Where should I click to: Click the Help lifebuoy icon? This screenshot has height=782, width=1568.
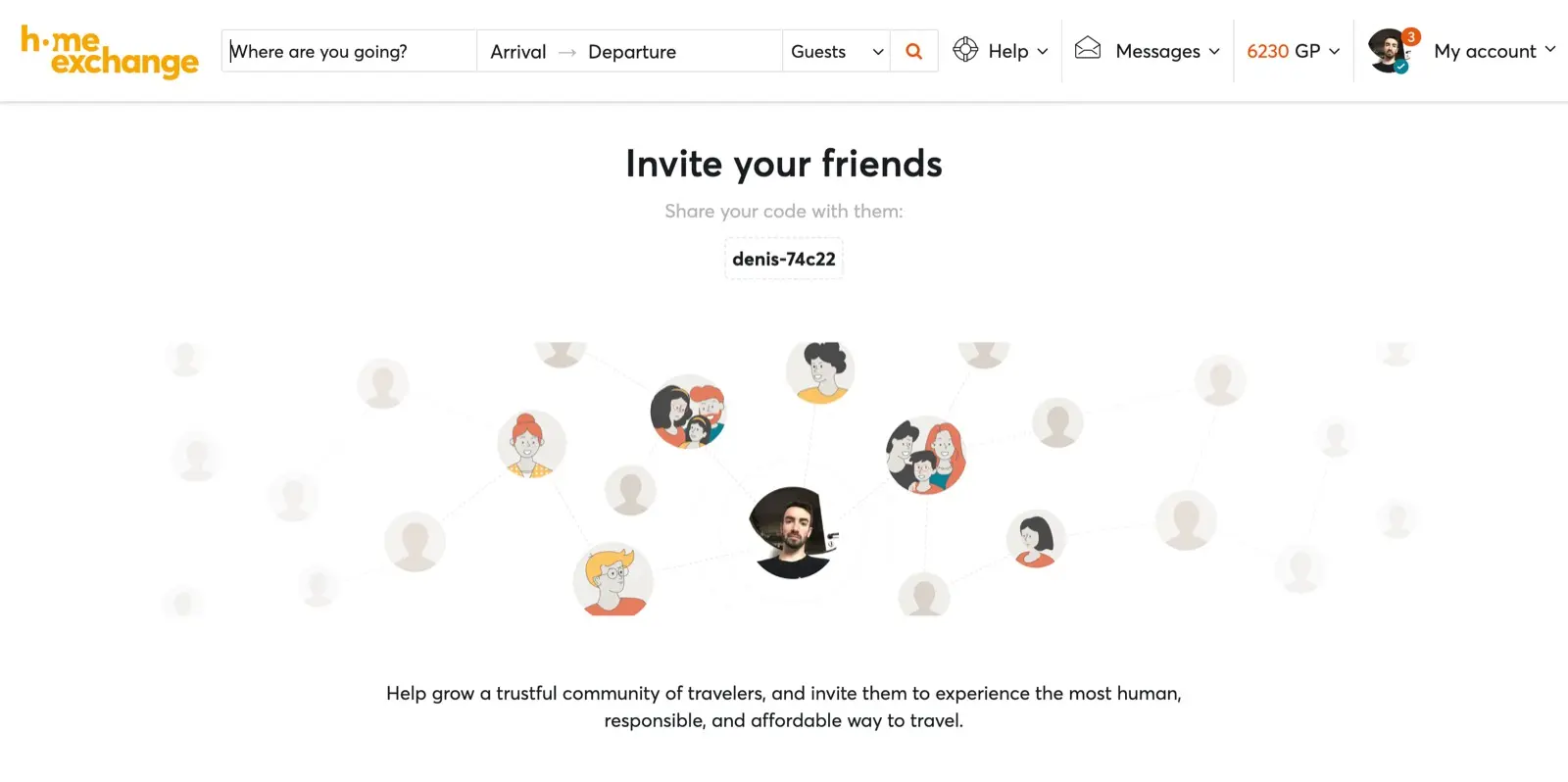[965, 49]
